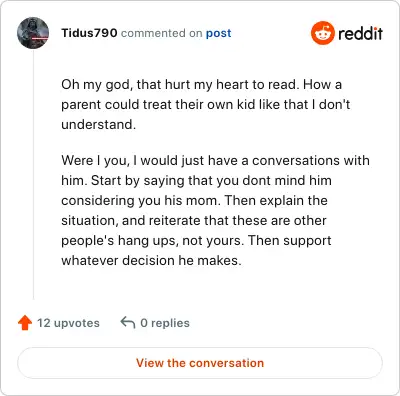400x396 pixels.
Task: Click the line beginning "parent could treat"
Action: (206, 104)
